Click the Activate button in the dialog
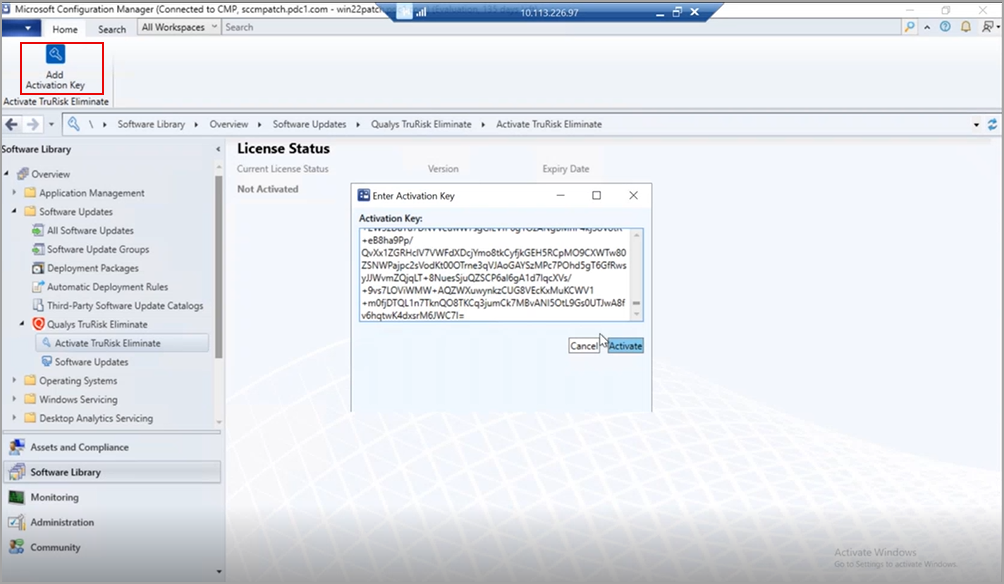 coord(625,344)
